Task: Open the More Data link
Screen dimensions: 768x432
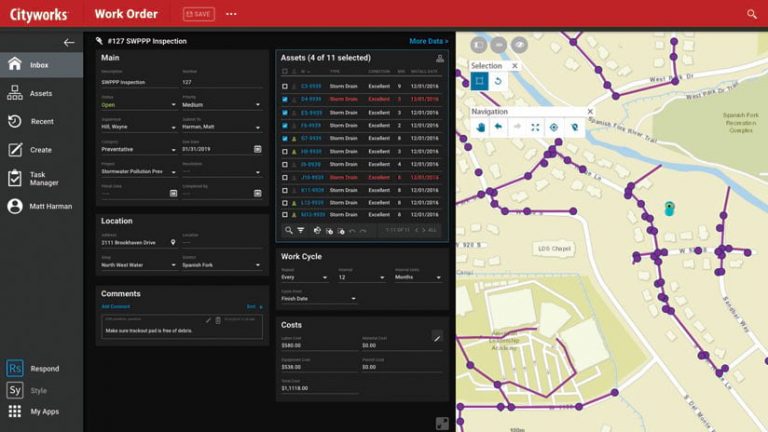Action: click(429, 41)
